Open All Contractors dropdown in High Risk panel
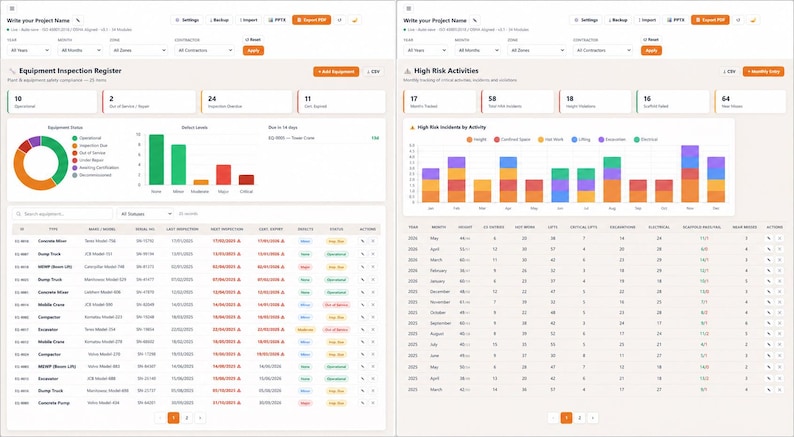This screenshot has width=794, height=437. 603,50
